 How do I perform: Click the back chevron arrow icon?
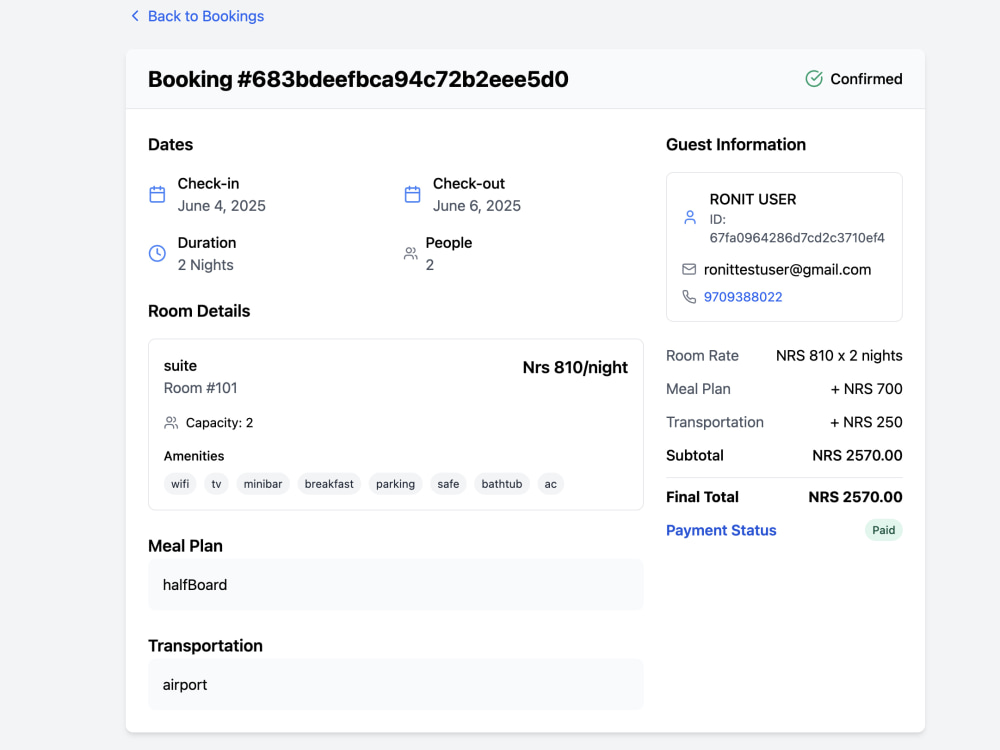135,16
